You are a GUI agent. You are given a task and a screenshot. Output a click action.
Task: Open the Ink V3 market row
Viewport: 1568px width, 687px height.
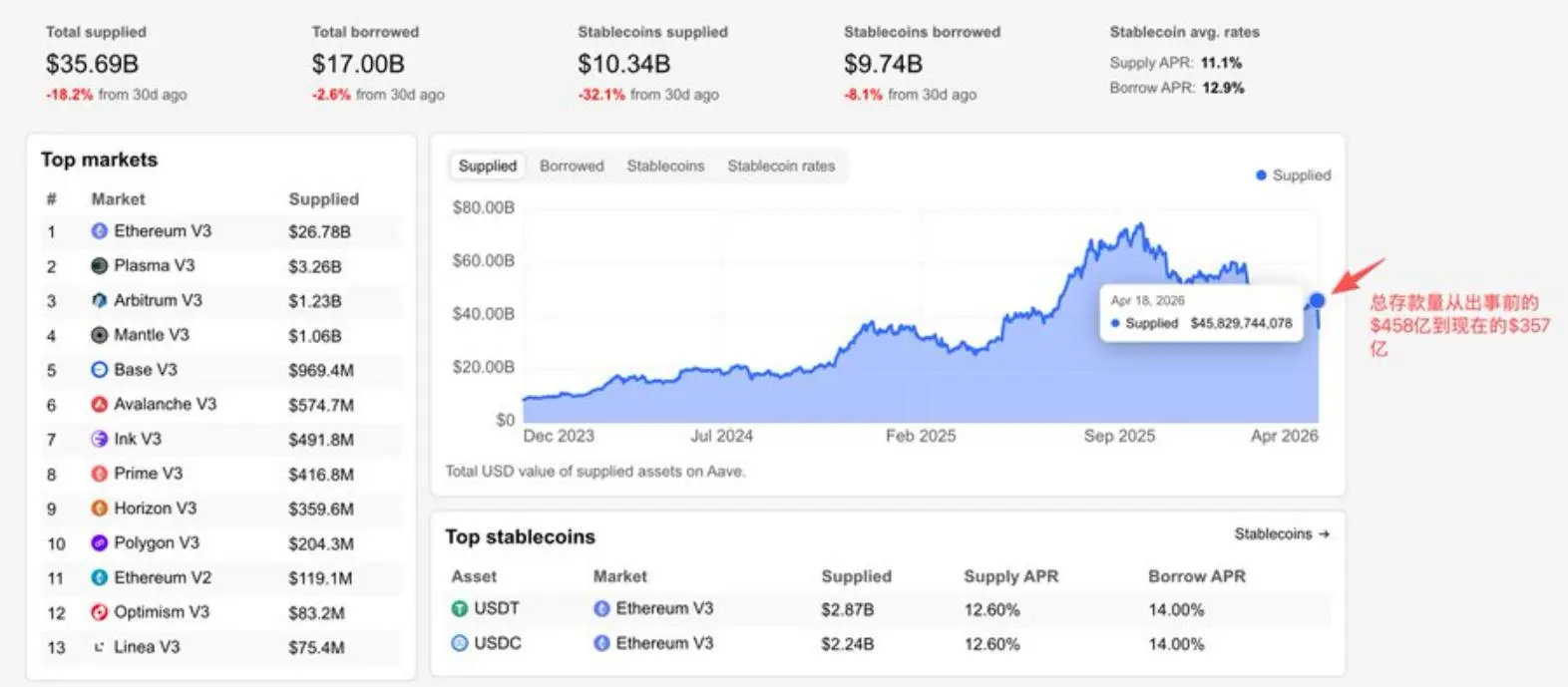[137, 439]
